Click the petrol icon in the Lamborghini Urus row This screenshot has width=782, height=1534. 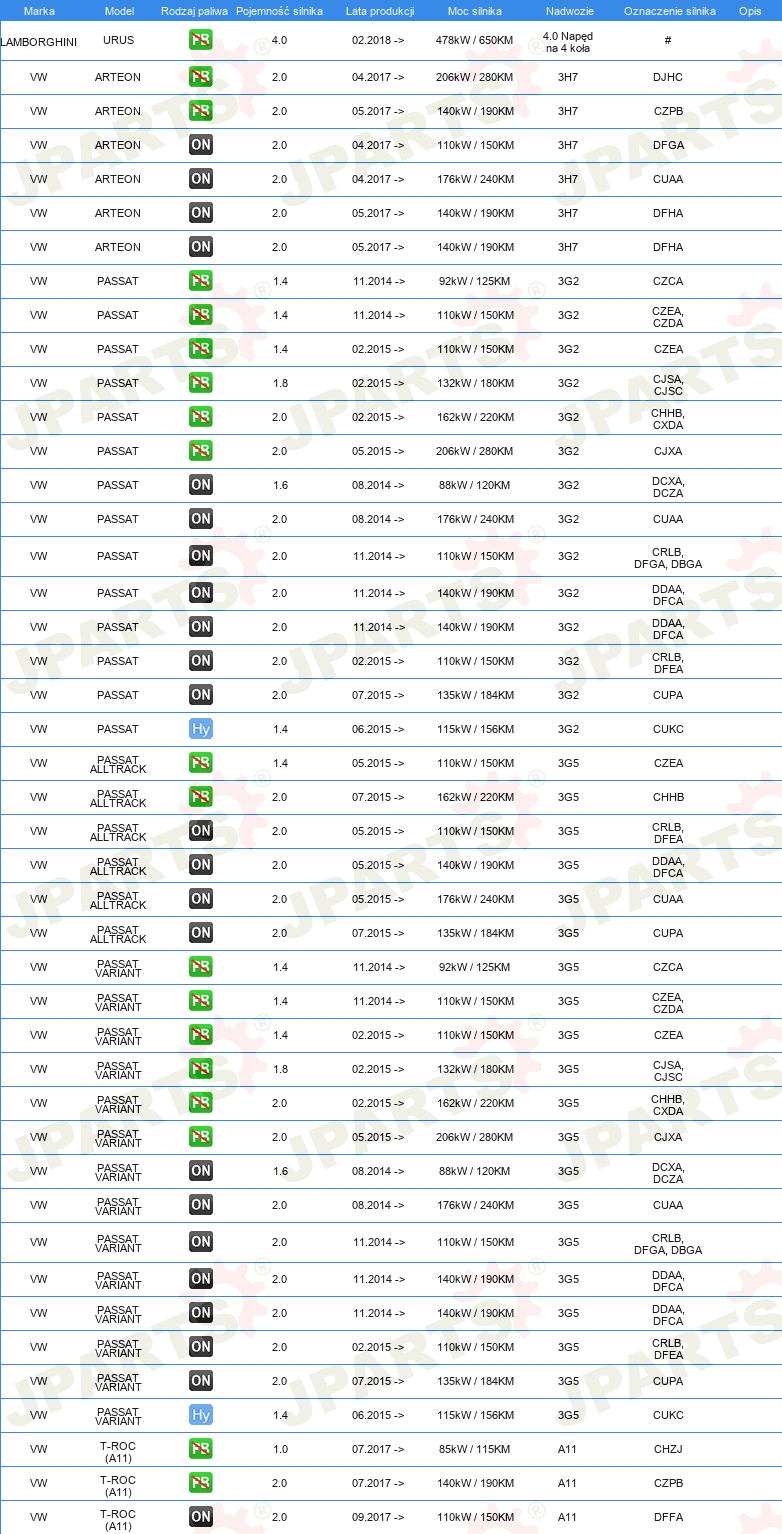201,41
